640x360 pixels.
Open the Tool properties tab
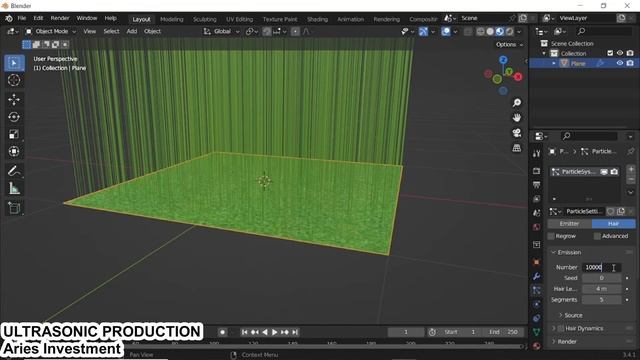click(x=536, y=153)
